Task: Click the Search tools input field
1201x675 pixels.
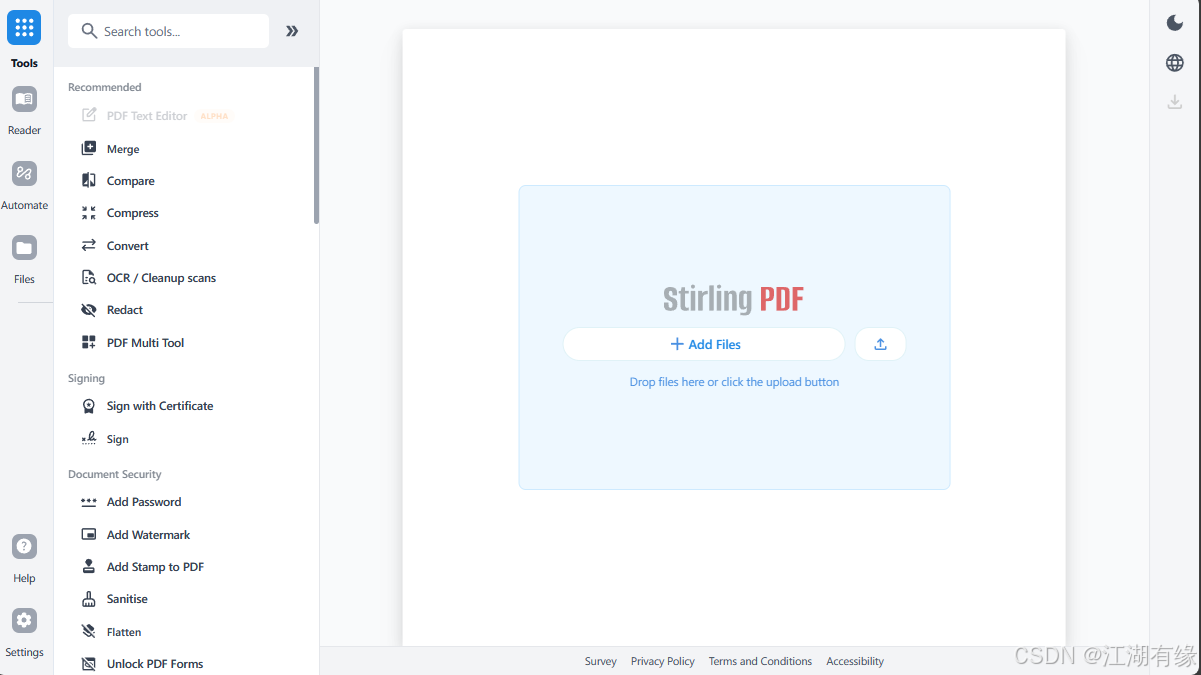Action: [x=168, y=31]
